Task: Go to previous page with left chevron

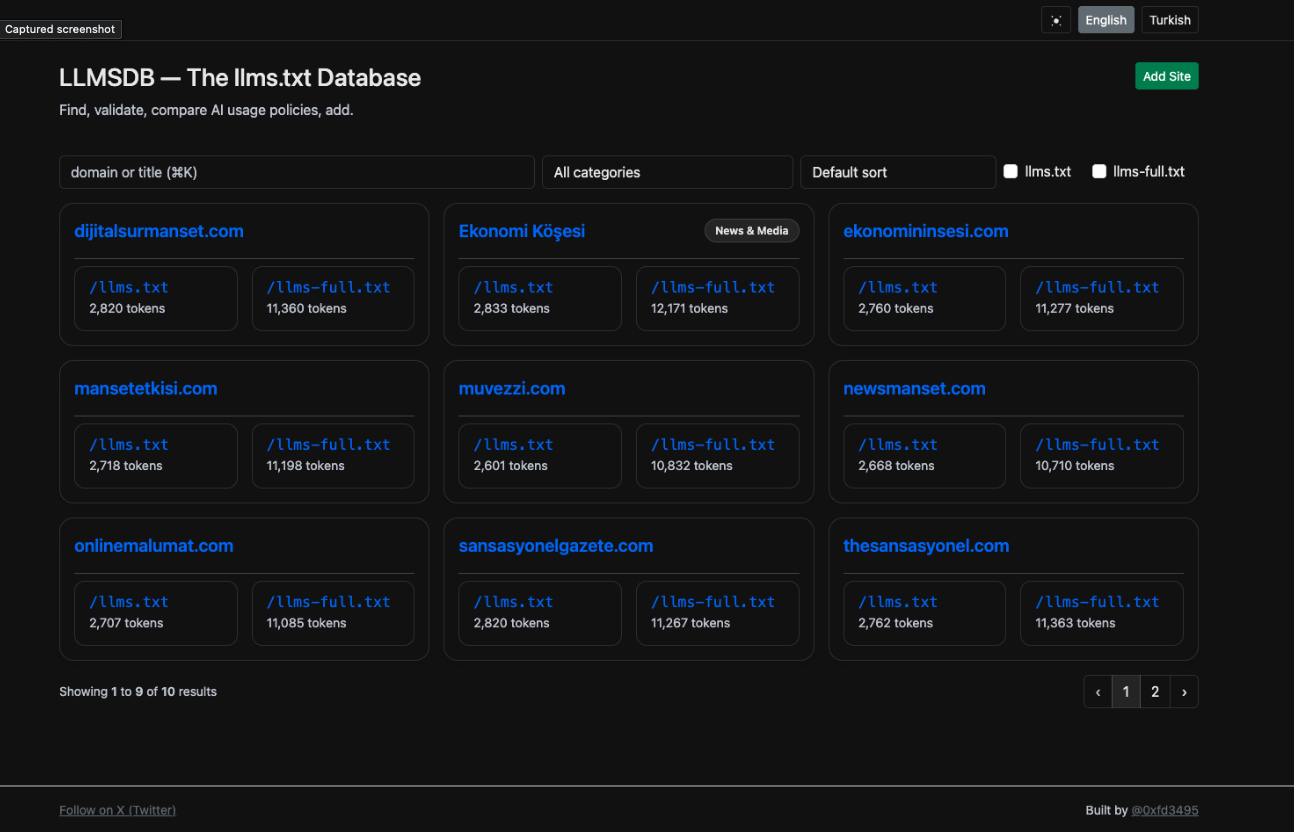Action: click(x=1098, y=692)
